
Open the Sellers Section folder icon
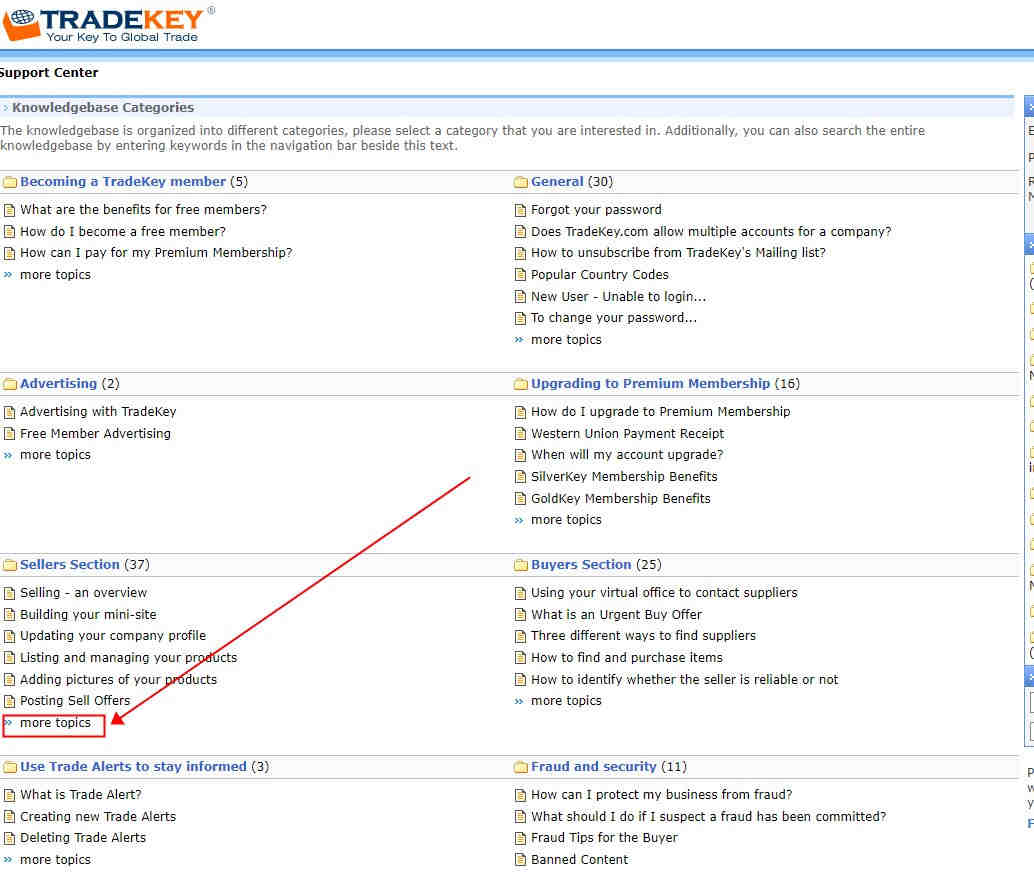[9, 565]
